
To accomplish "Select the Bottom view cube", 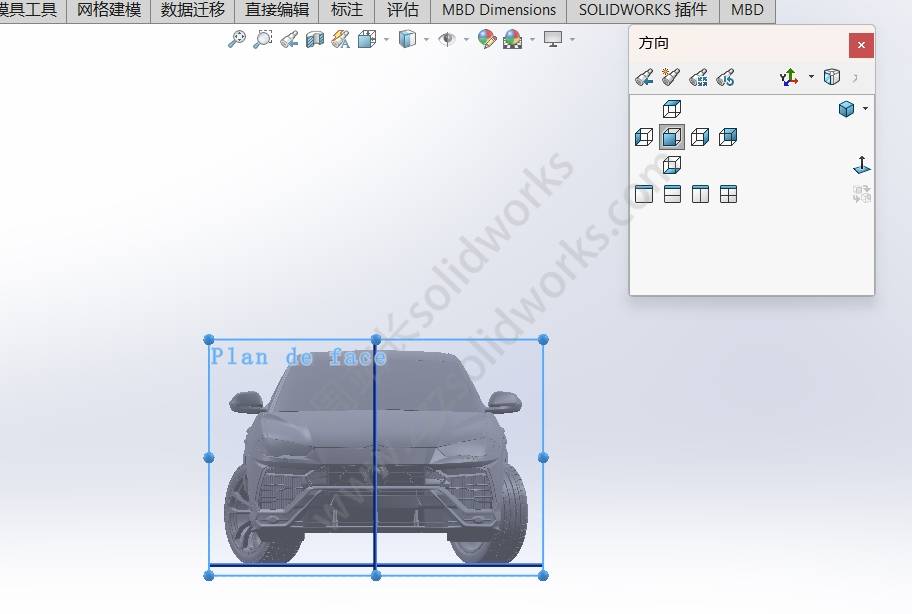I will (x=672, y=165).
